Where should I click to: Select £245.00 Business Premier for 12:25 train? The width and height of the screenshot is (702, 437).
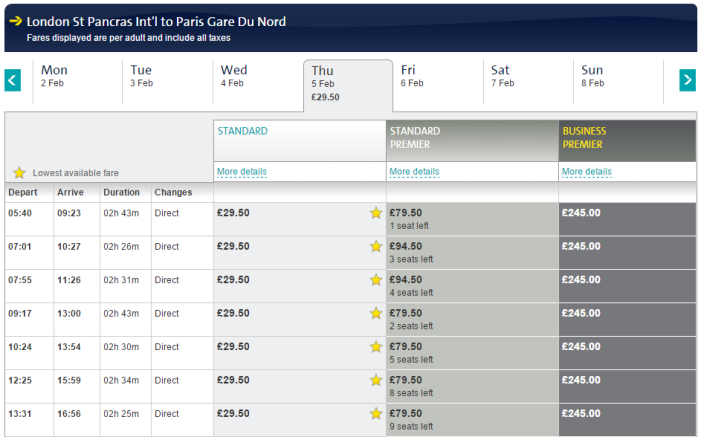(628, 386)
